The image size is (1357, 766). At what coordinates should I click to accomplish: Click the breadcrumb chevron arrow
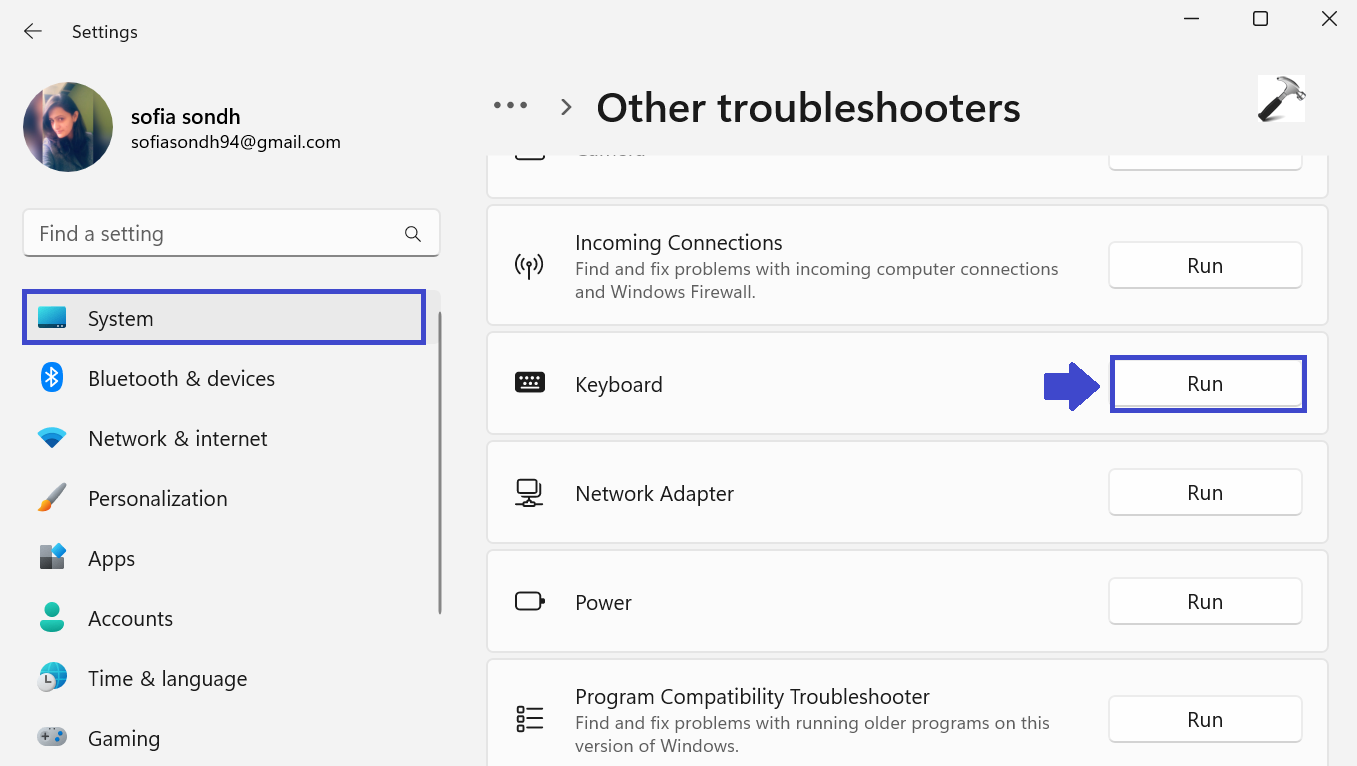coord(566,107)
